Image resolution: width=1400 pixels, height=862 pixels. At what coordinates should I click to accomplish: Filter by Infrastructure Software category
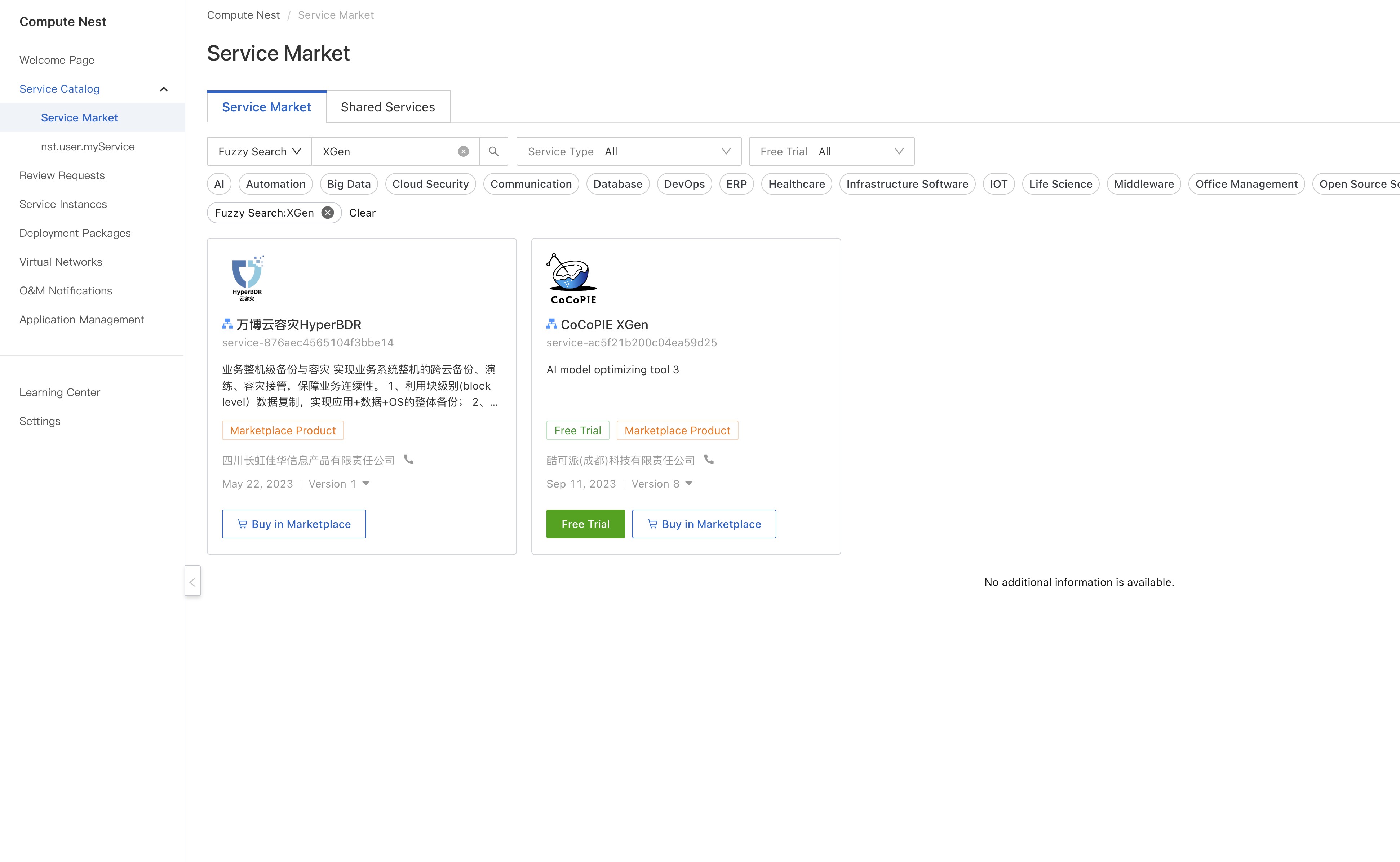pyautogui.click(x=907, y=183)
